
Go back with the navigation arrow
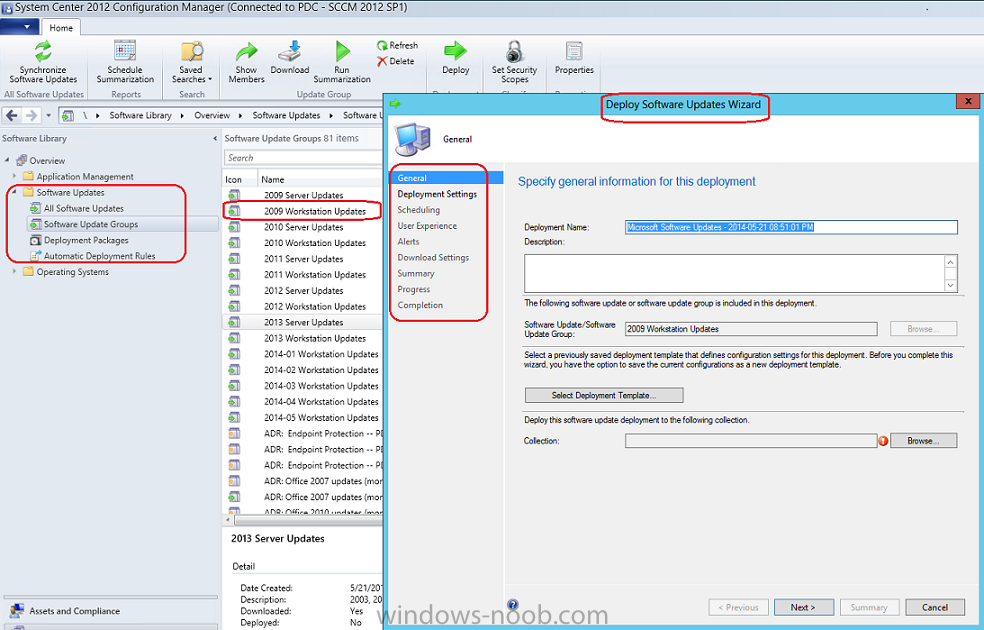coord(12,115)
